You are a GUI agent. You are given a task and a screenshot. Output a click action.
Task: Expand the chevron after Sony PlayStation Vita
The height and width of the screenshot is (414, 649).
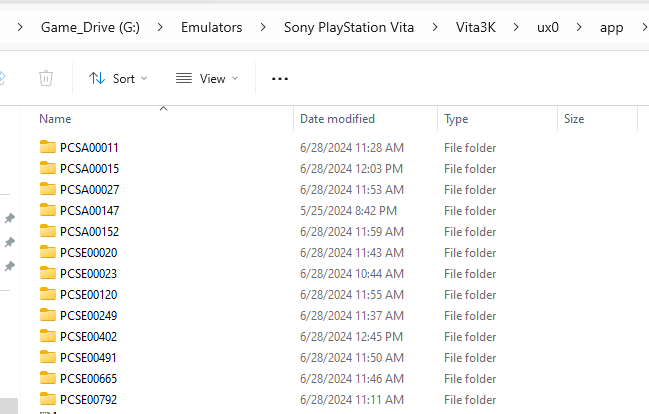[x=435, y=27]
